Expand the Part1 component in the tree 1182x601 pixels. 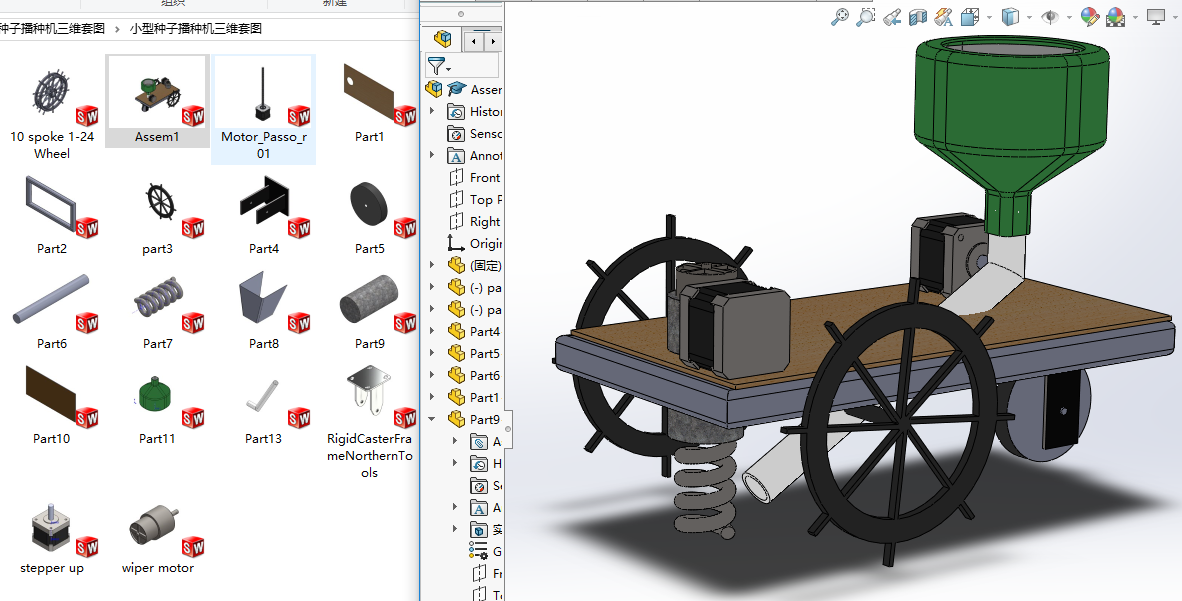click(x=432, y=397)
